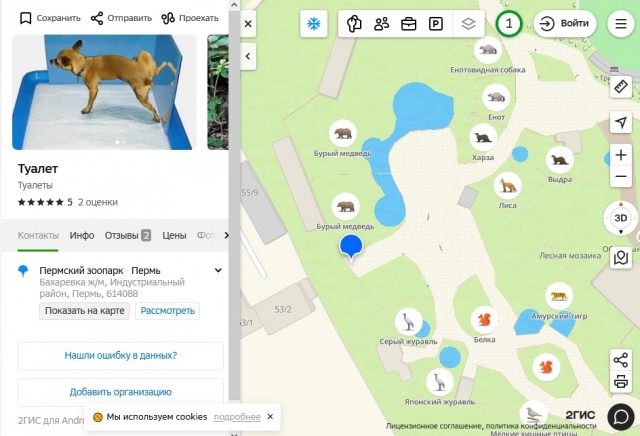Viewport: 640px width, 436px height.
Task: Click the 2 оценки rating text
Action: (x=98, y=202)
